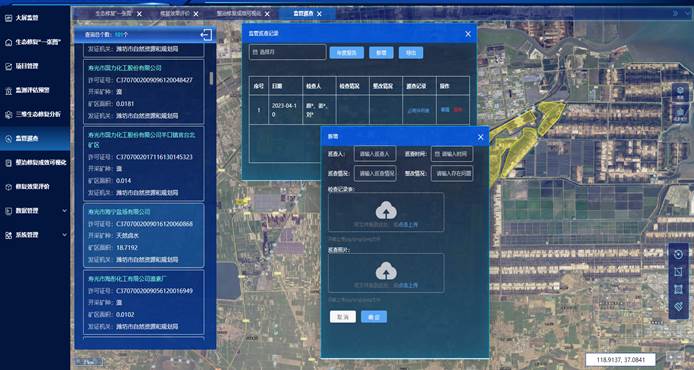Click the reset view icon on map toolbar
Screen dimensions: 694x370
click(x=678, y=254)
